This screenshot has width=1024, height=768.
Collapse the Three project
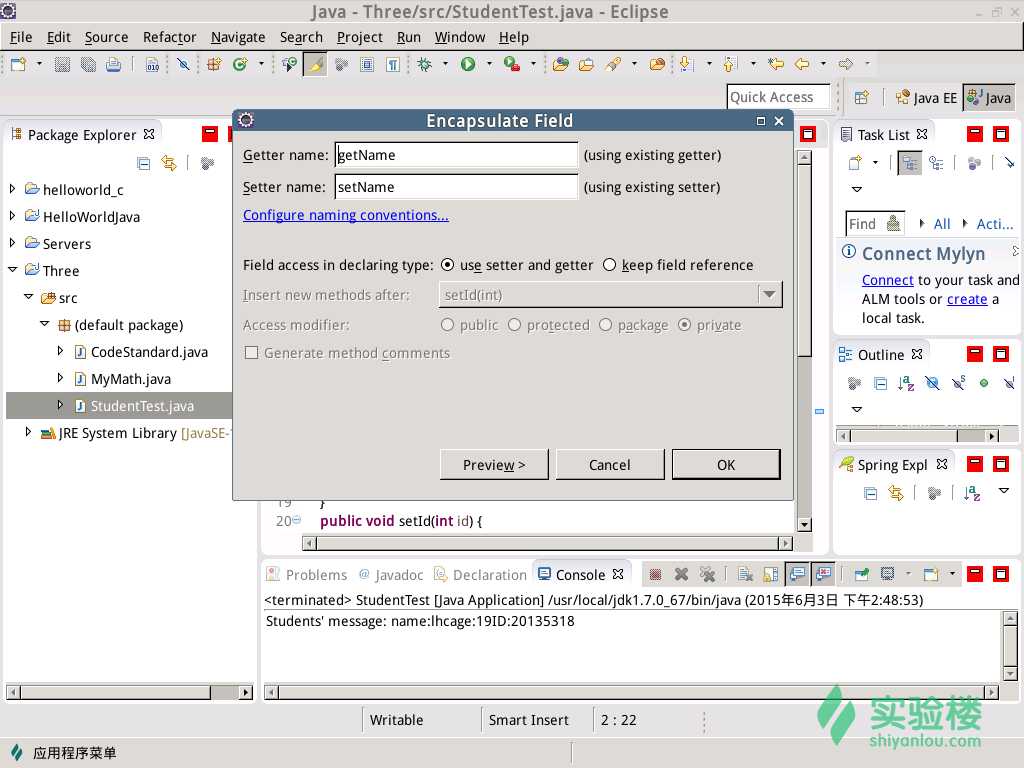(x=12, y=270)
